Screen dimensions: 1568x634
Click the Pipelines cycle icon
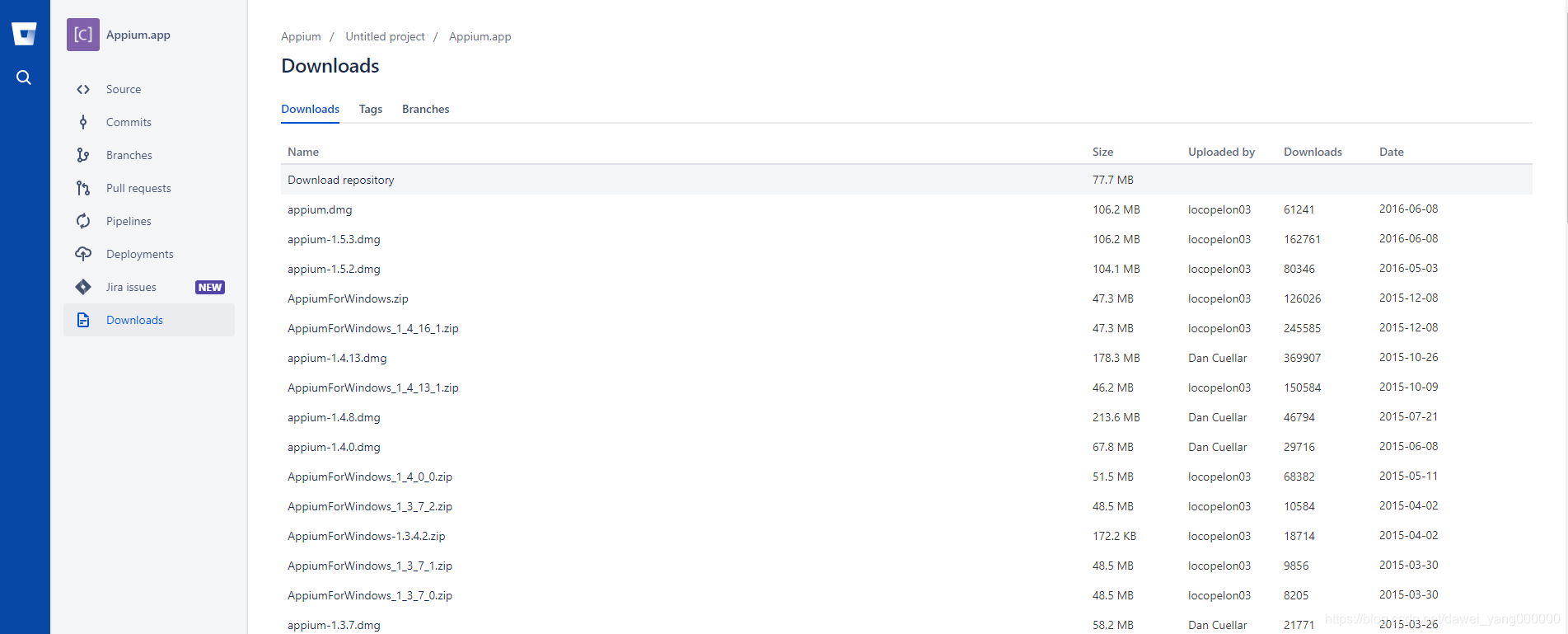[83, 221]
